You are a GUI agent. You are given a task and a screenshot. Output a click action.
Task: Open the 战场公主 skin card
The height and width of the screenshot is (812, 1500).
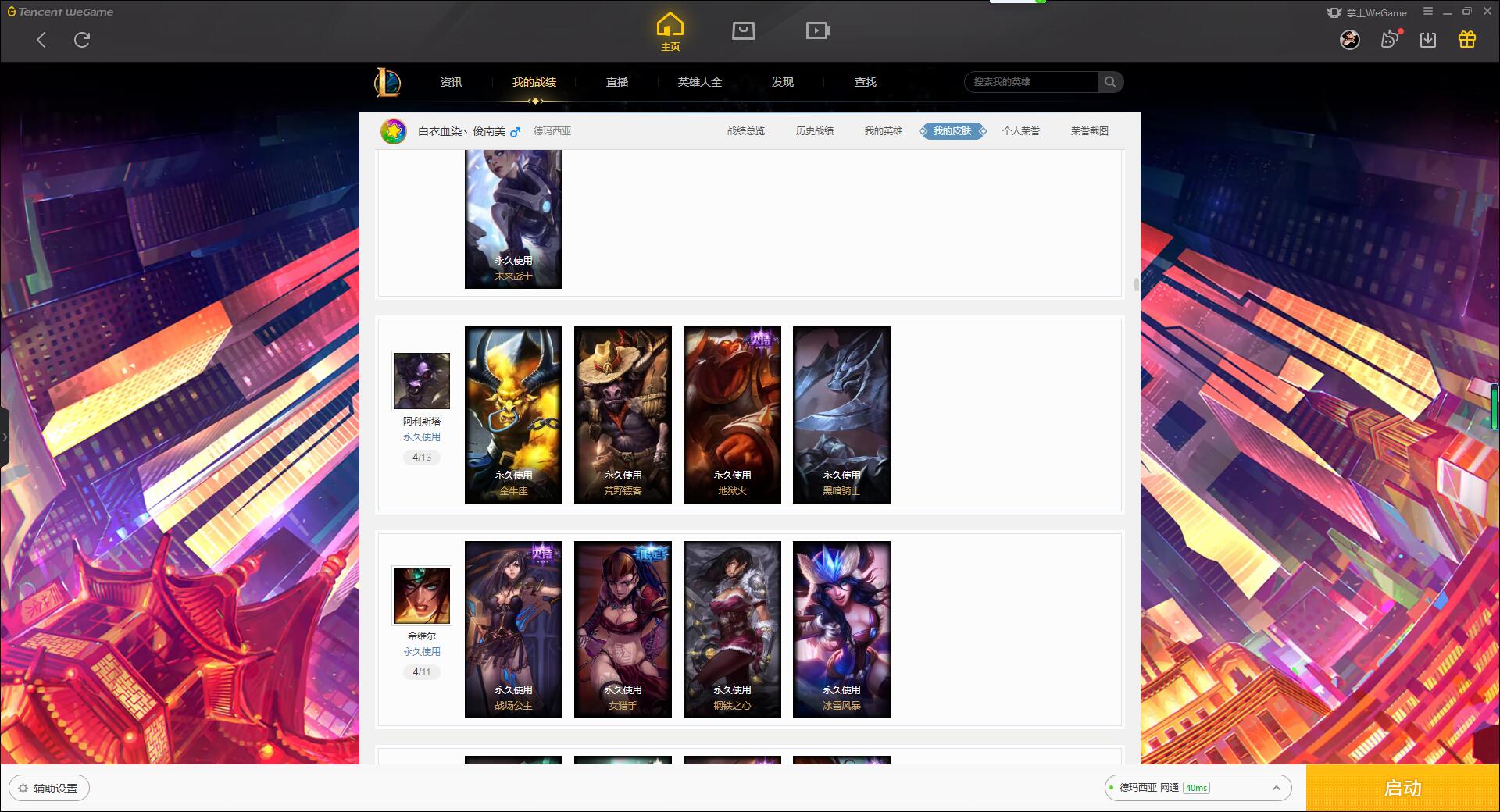[x=513, y=629]
